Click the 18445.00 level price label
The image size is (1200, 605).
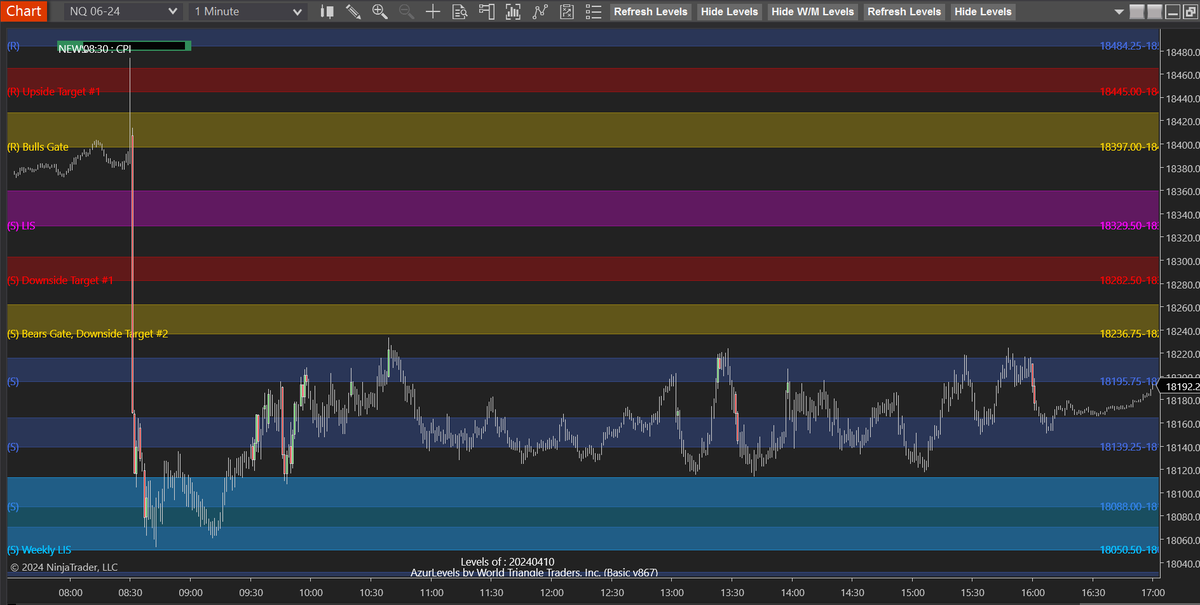[1128, 91]
